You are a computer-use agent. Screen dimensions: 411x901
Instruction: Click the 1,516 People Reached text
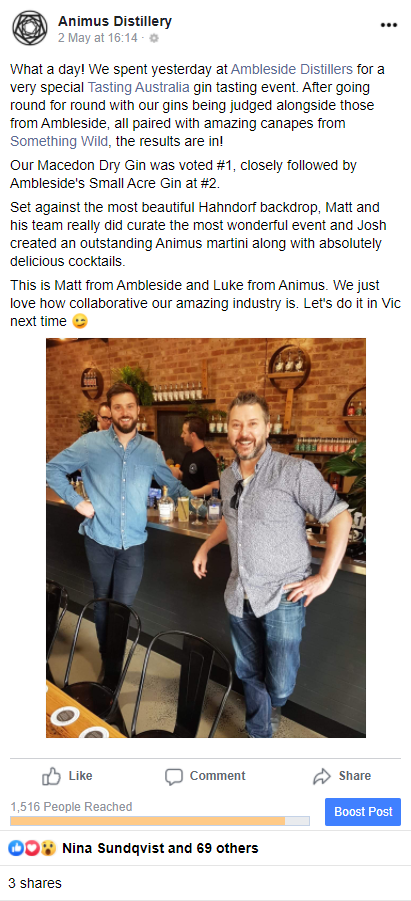(x=71, y=806)
